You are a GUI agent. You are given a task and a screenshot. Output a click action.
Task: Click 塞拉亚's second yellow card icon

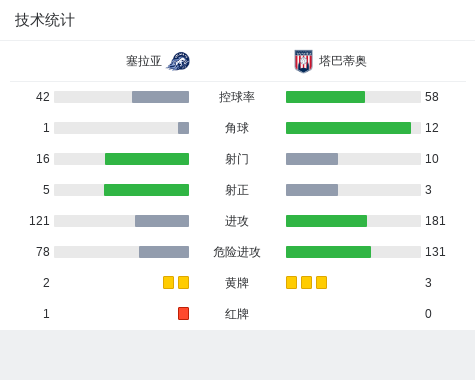pos(183,282)
